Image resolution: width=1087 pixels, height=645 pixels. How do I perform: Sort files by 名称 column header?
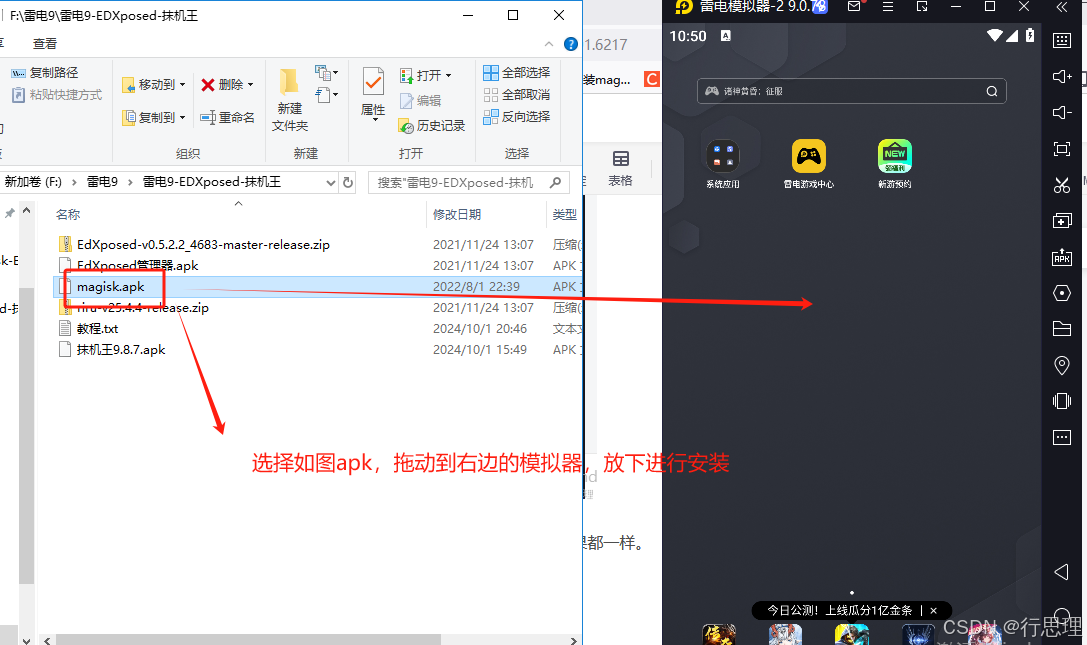click(68, 215)
